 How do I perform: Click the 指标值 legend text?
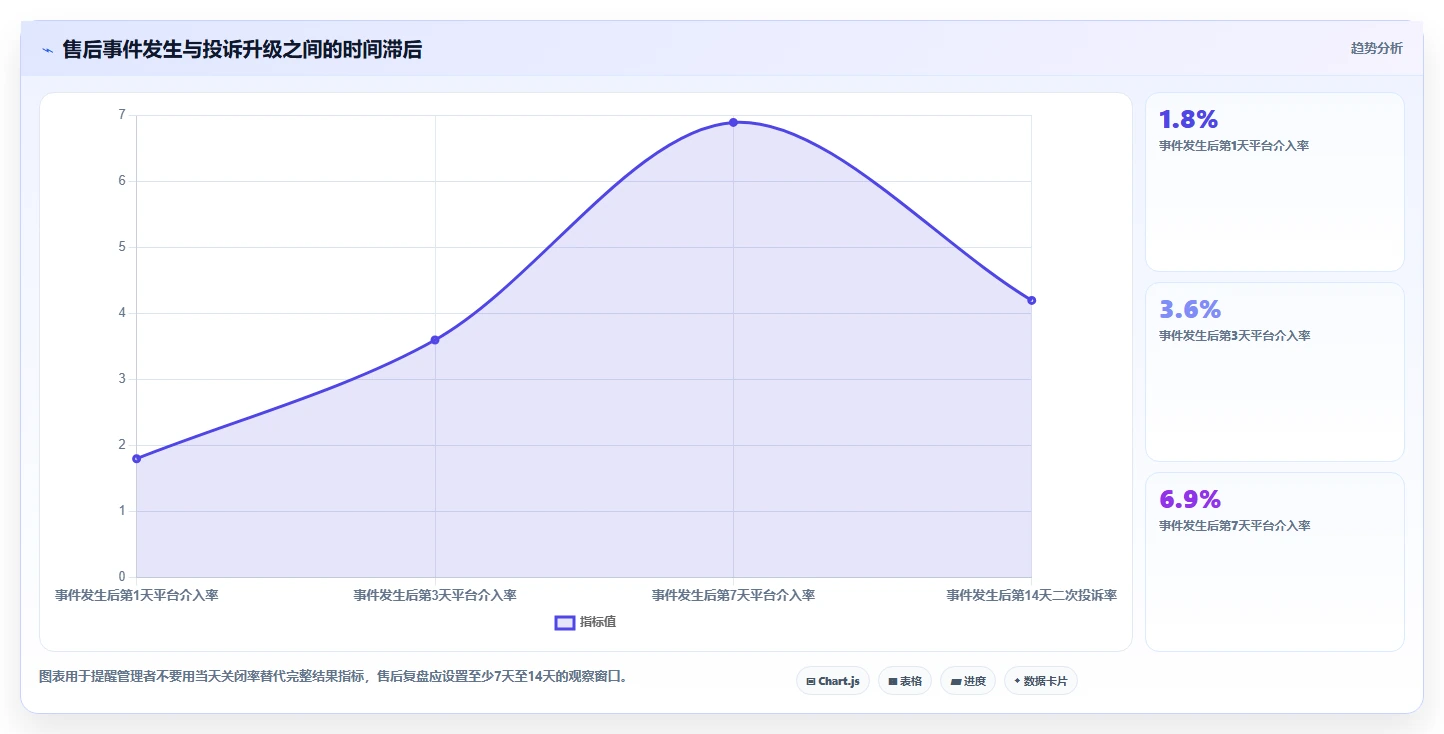(x=598, y=622)
